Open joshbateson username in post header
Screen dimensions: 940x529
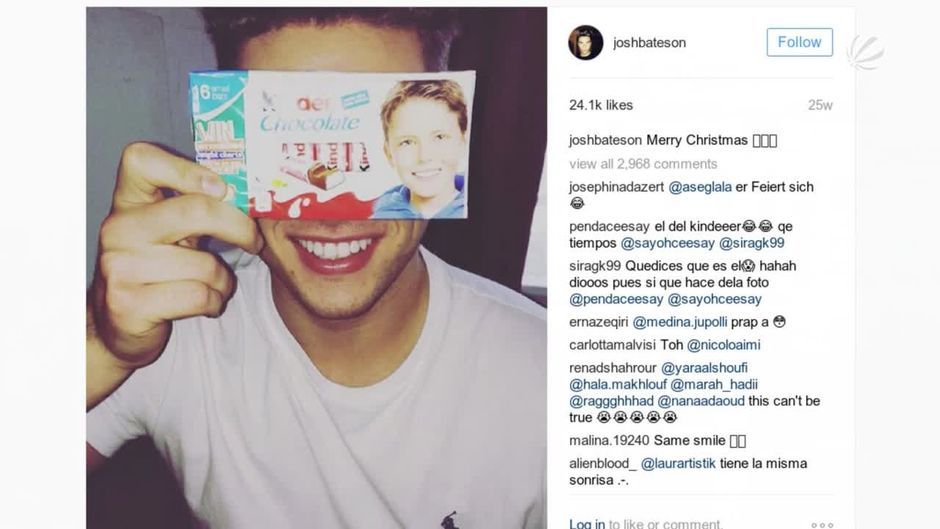tap(649, 43)
